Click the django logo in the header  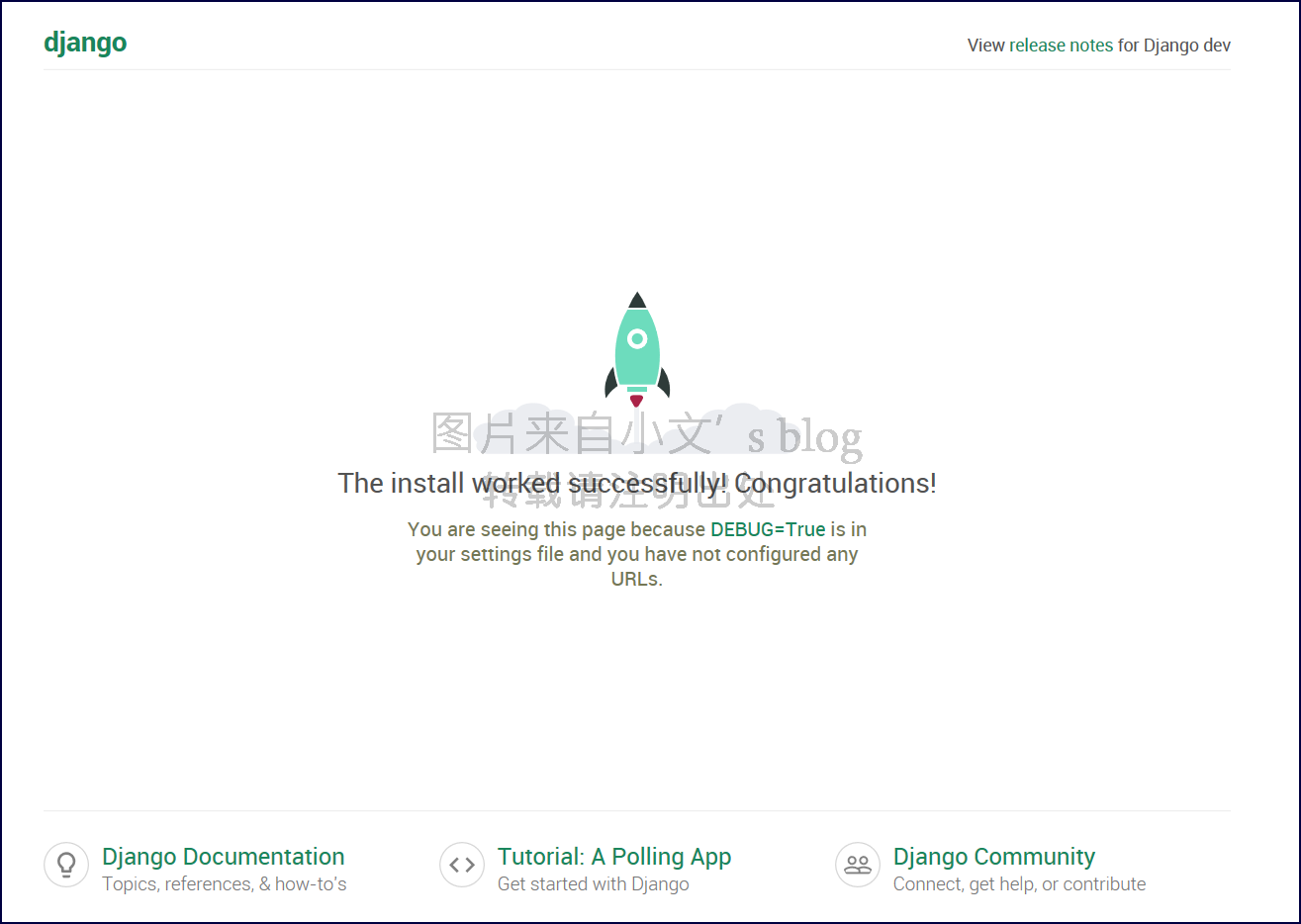85,44
